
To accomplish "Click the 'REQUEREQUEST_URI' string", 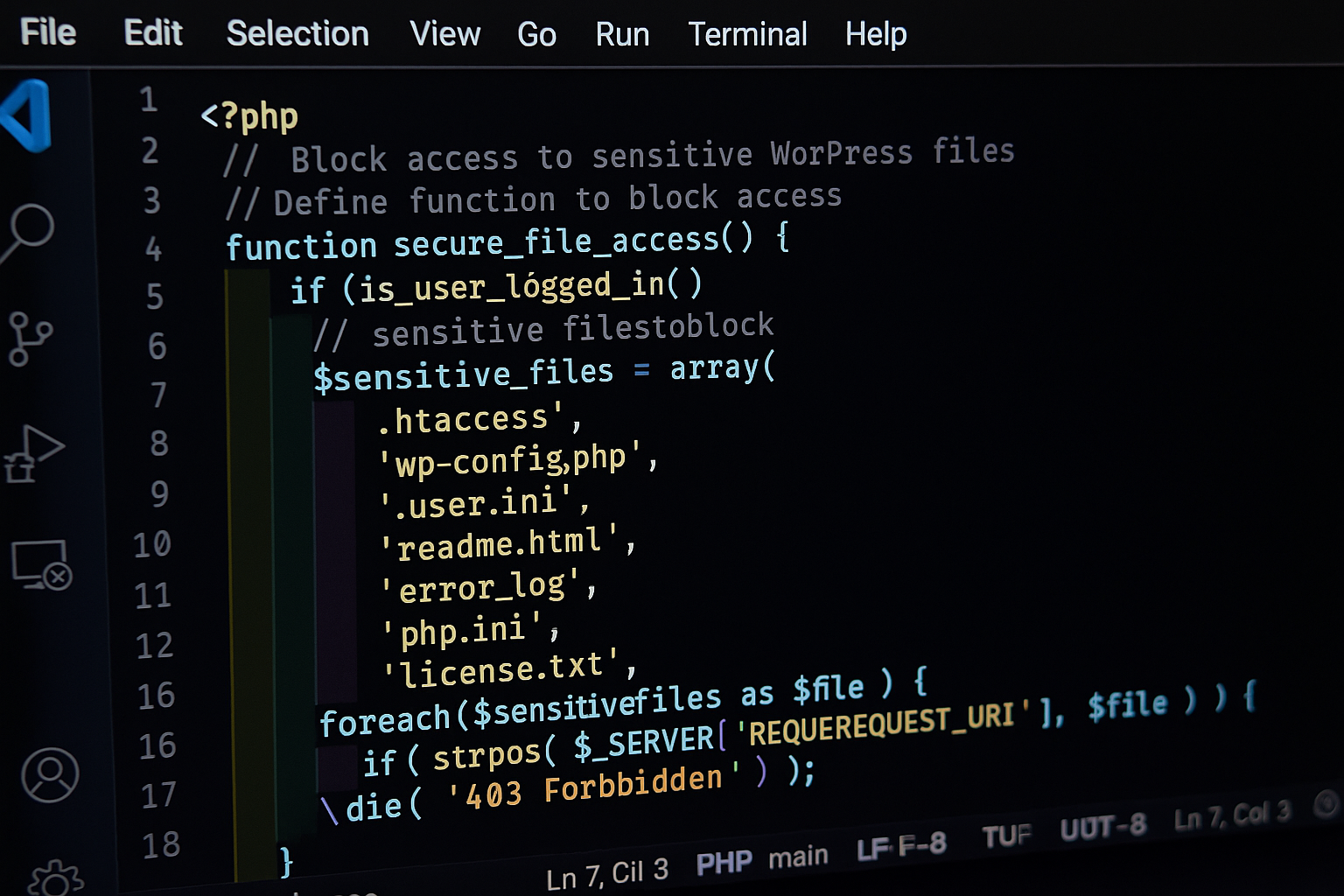I will point(882,726).
